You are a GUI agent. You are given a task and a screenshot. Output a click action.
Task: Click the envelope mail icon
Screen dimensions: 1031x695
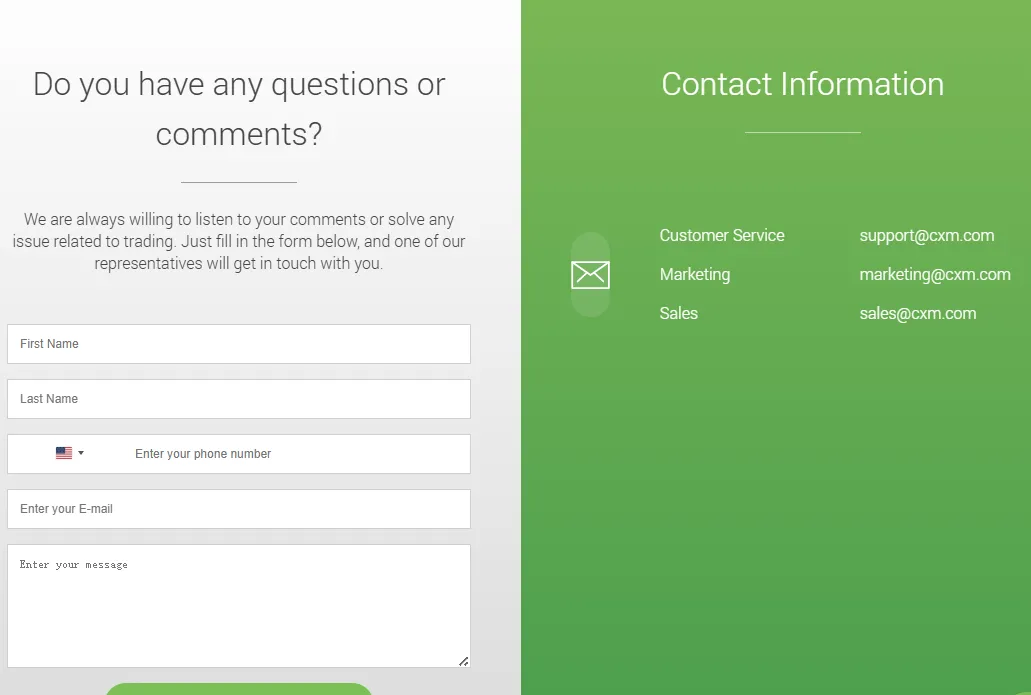590,274
